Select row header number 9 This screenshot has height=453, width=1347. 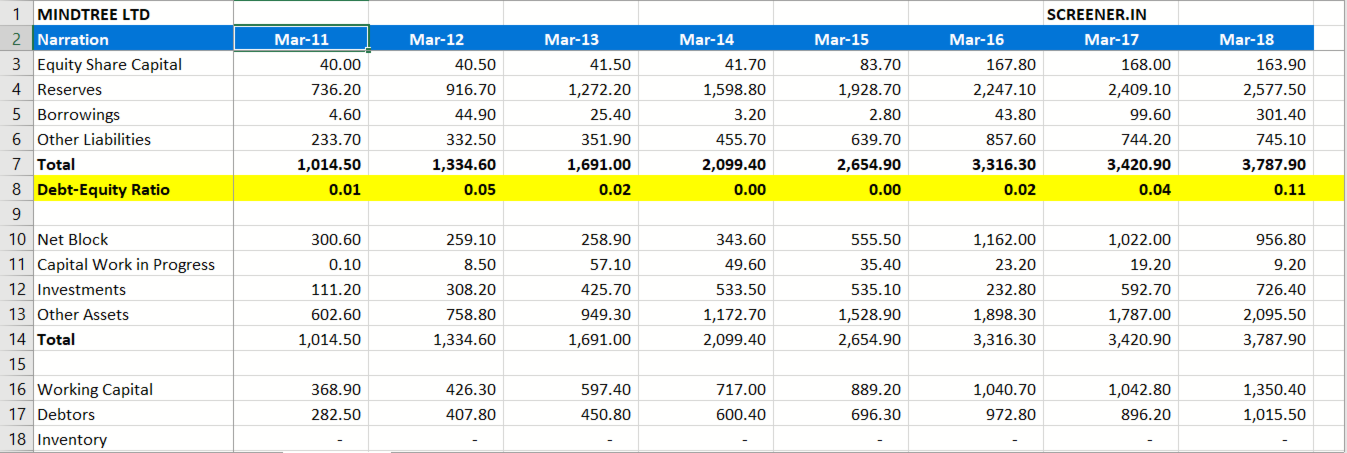[x=17, y=214]
